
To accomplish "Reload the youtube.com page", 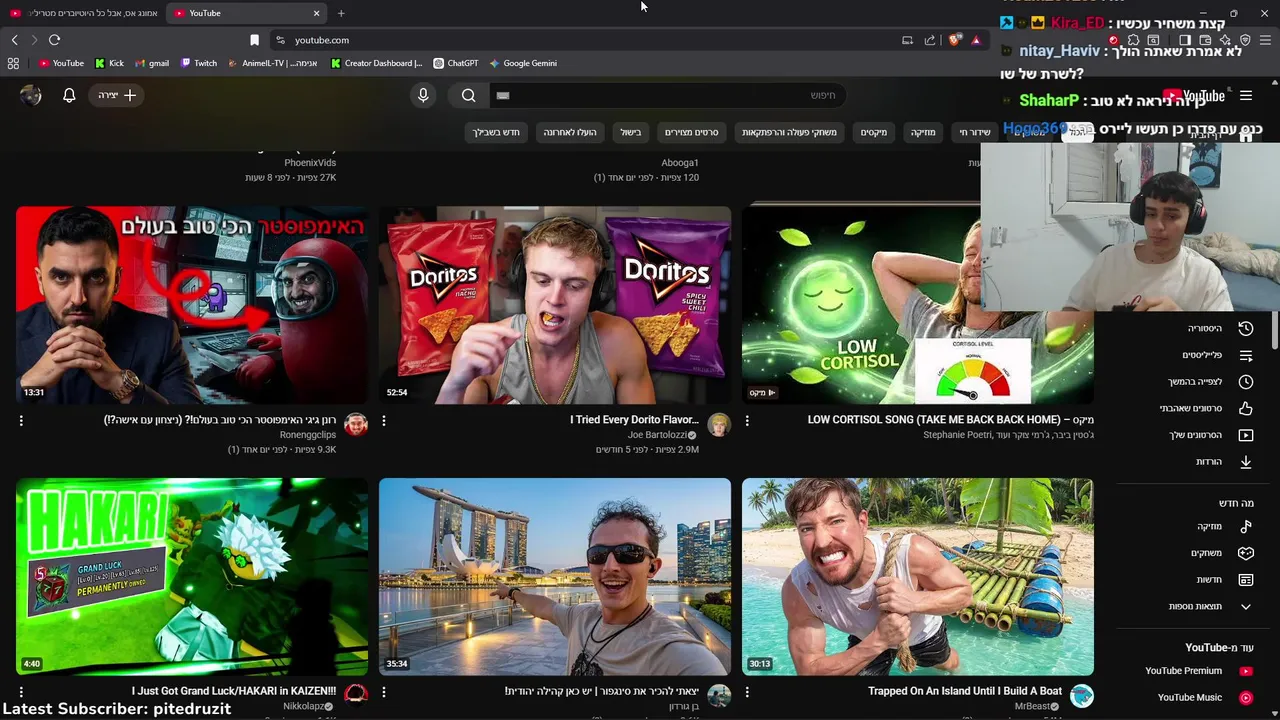I will 54,40.
